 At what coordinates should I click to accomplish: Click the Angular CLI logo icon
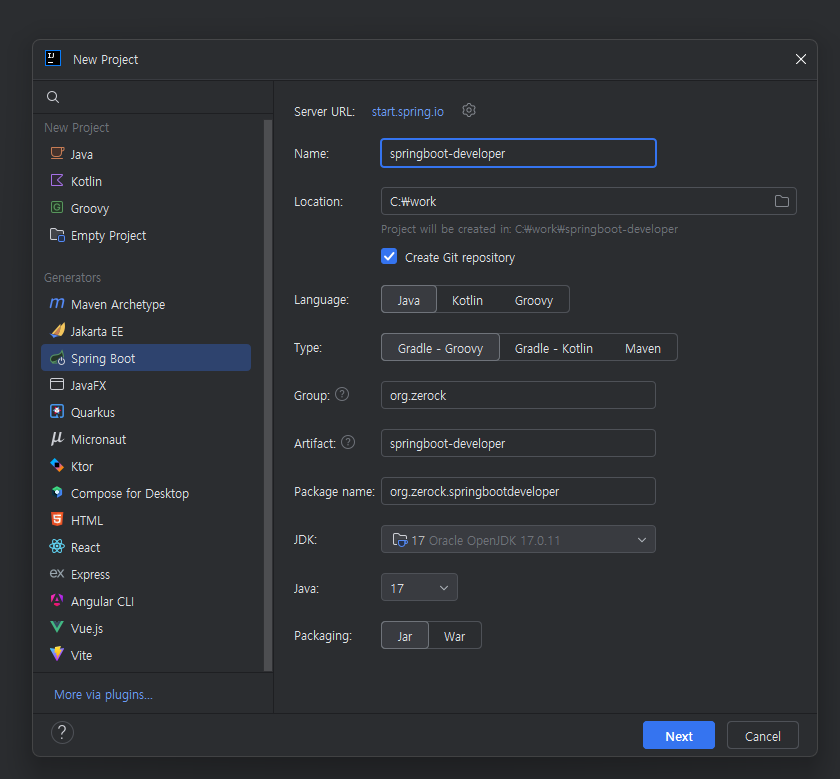coord(57,601)
